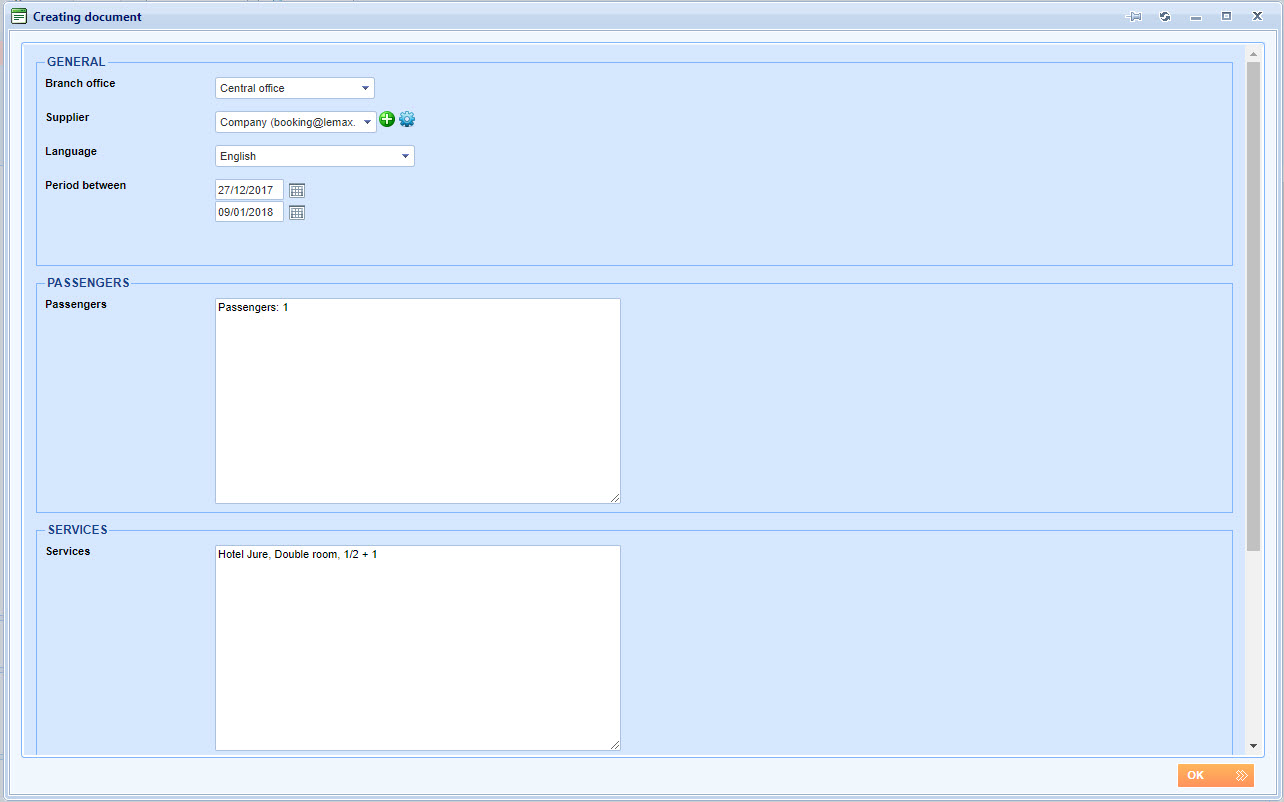The height and width of the screenshot is (802, 1284).
Task: Open supplier settings gear icon
Action: coord(407,120)
